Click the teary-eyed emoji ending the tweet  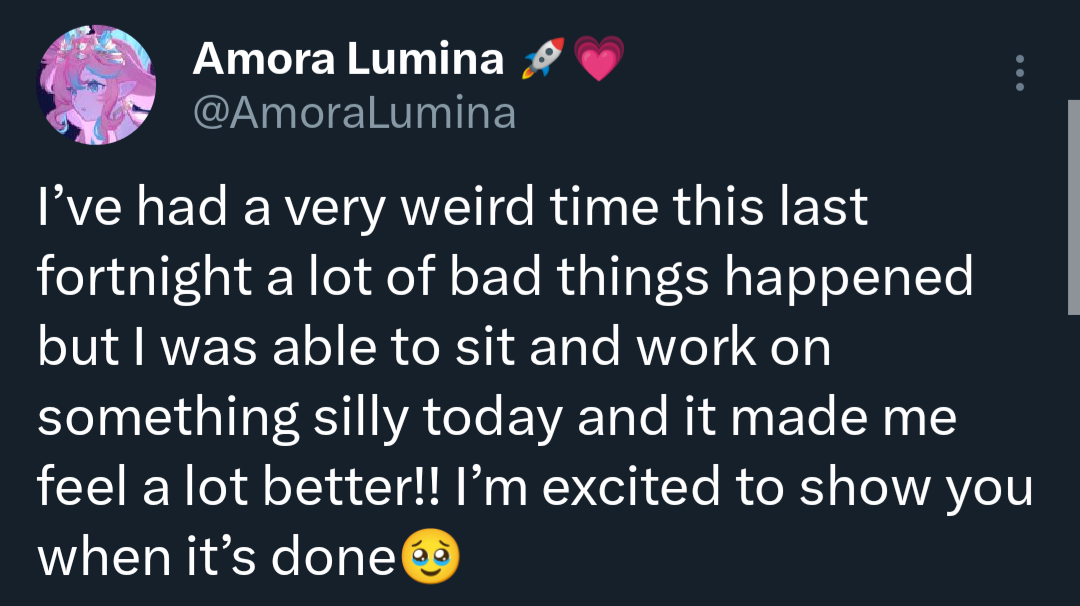[x=430, y=559]
